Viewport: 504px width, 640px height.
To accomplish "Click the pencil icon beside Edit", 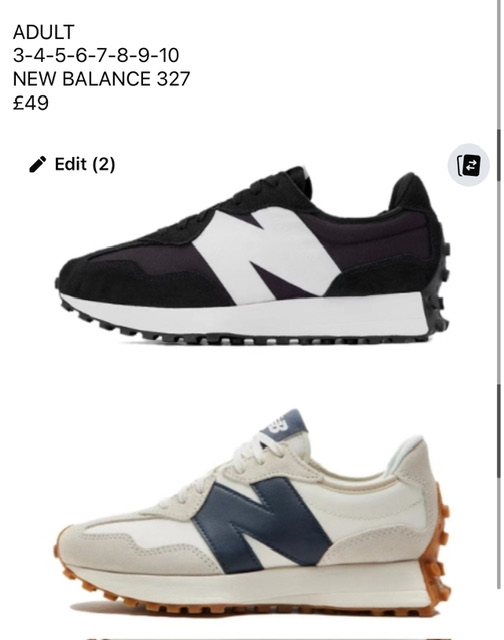I will coord(38,164).
